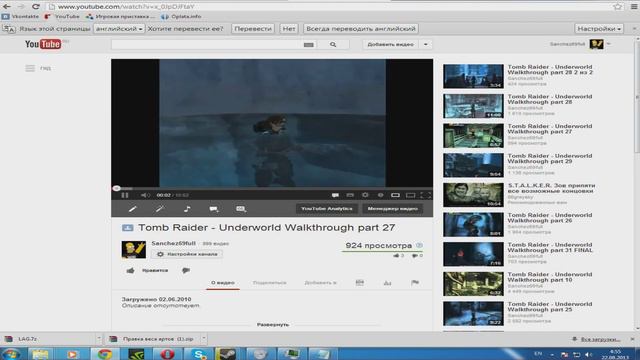Dislike the video with thumbs down

(186, 270)
